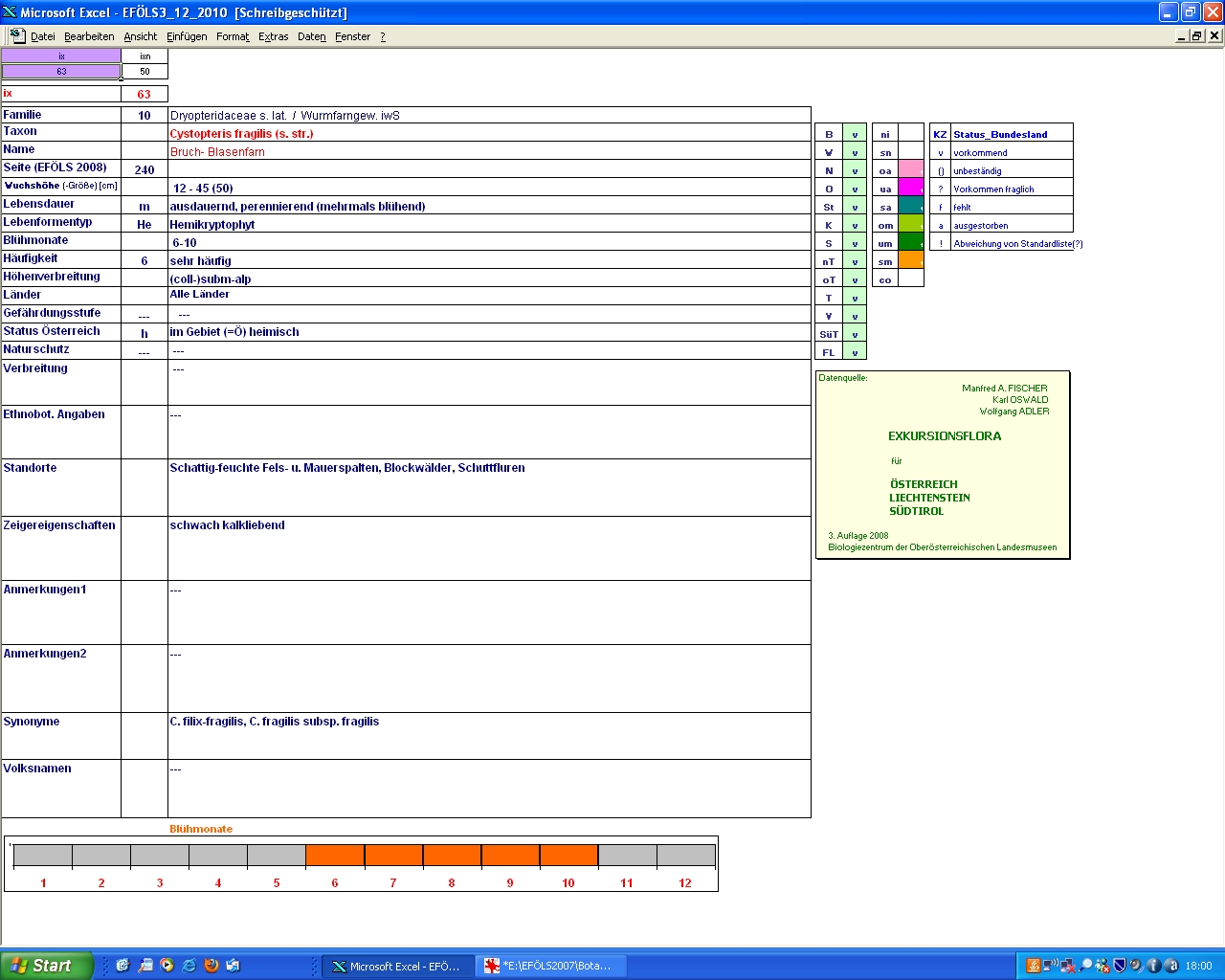
Task: Select the 'Status_Bundesland' header cell
Action: click(x=1012, y=134)
